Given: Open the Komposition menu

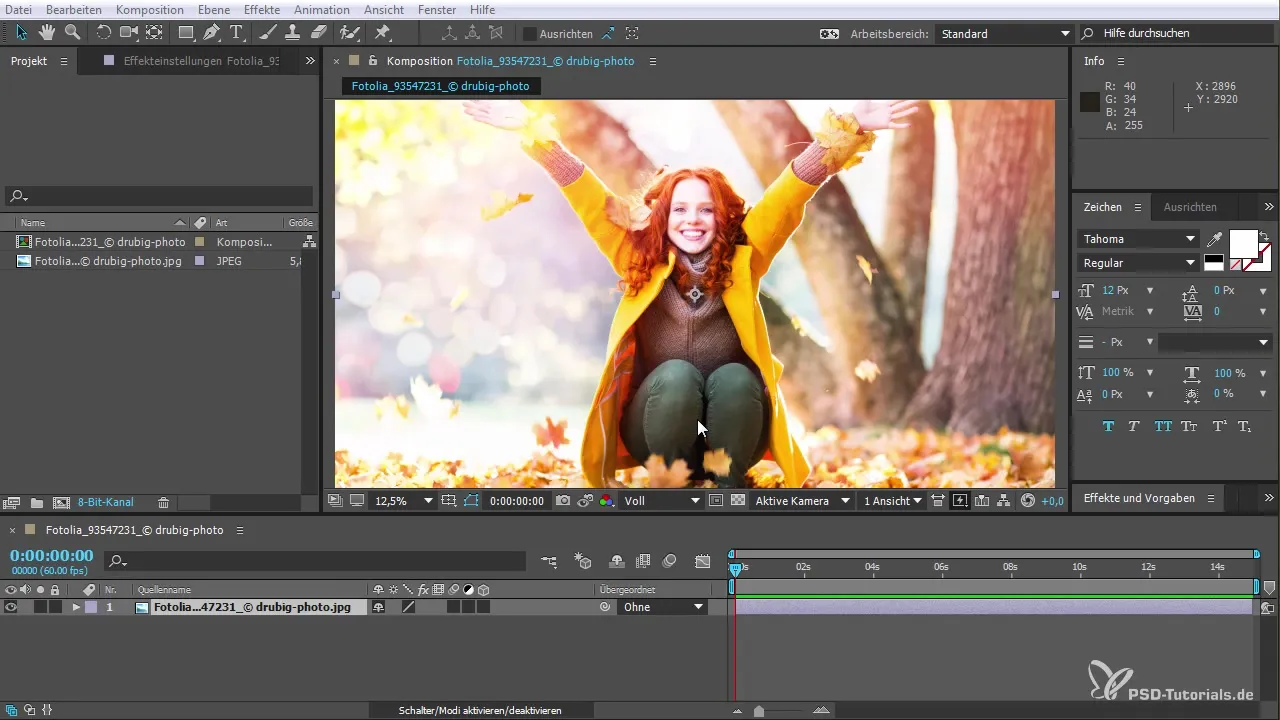Looking at the screenshot, I should [150, 9].
